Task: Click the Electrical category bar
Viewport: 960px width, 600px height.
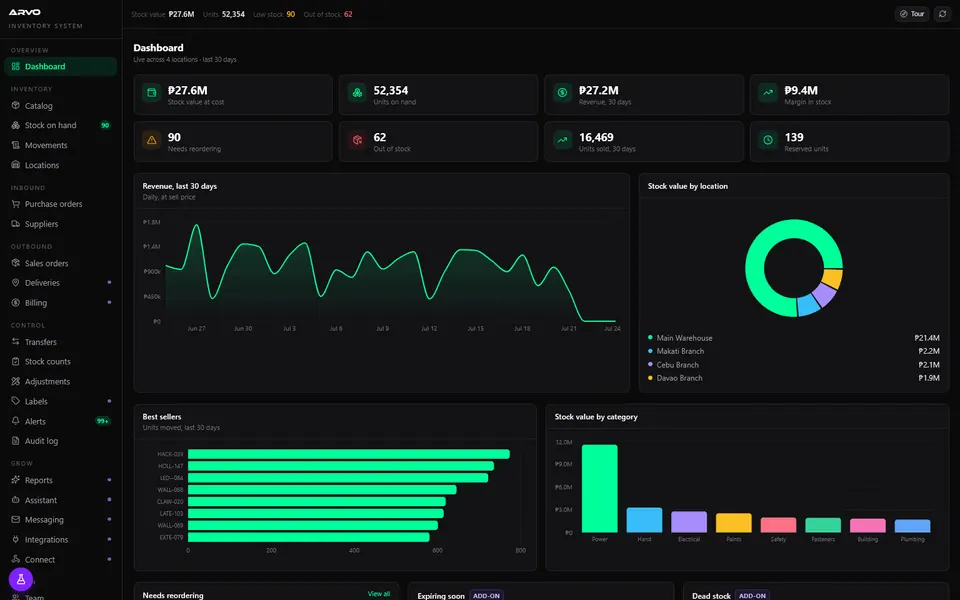Action: (689, 522)
